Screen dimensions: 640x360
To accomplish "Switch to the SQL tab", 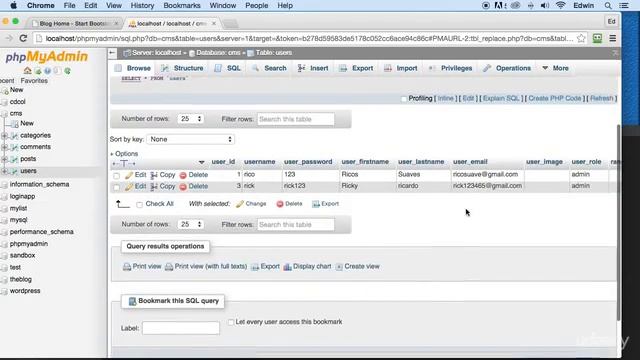I will [228, 68].
